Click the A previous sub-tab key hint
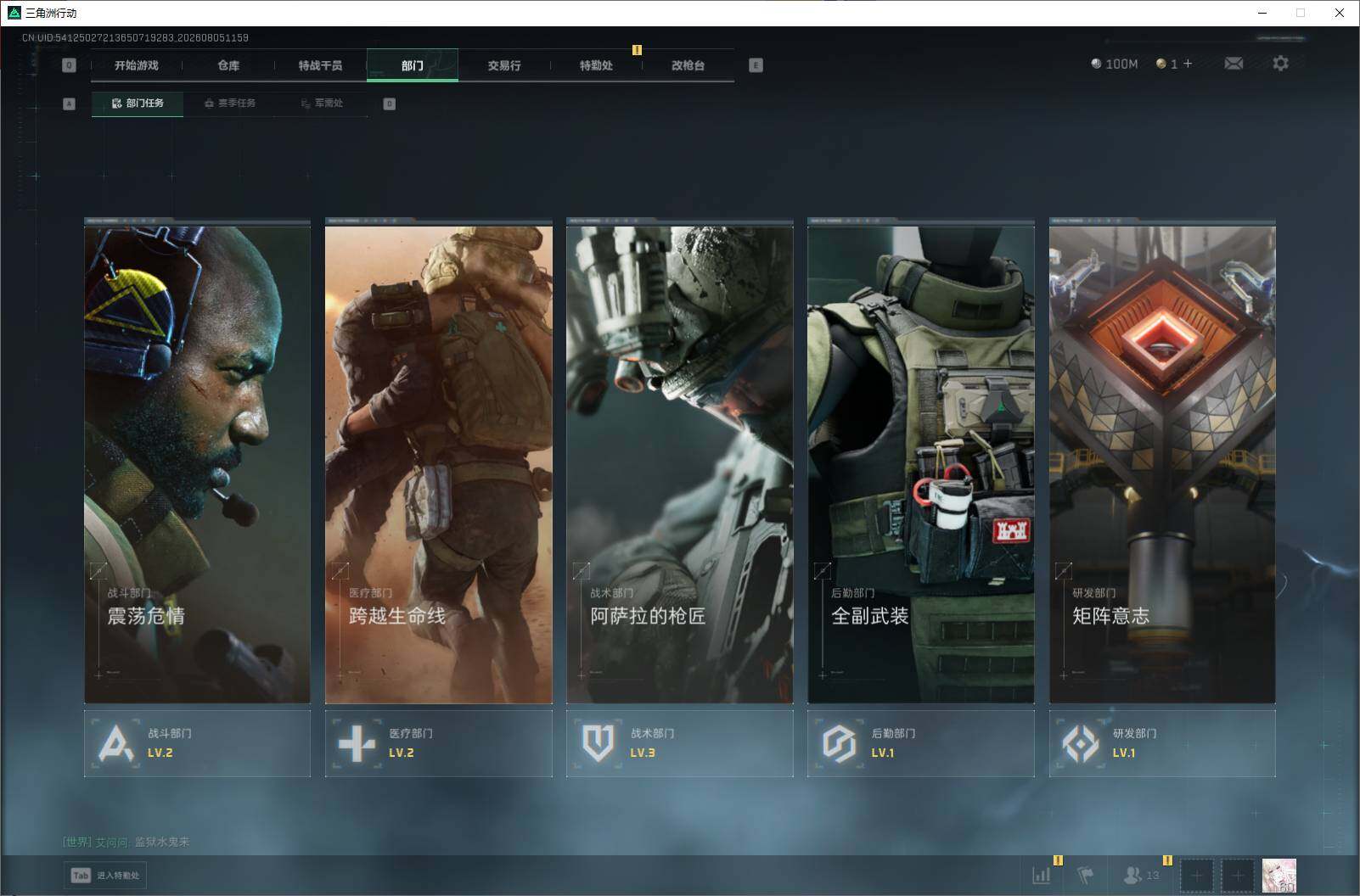 pyautogui.click(x=70, y=104)
